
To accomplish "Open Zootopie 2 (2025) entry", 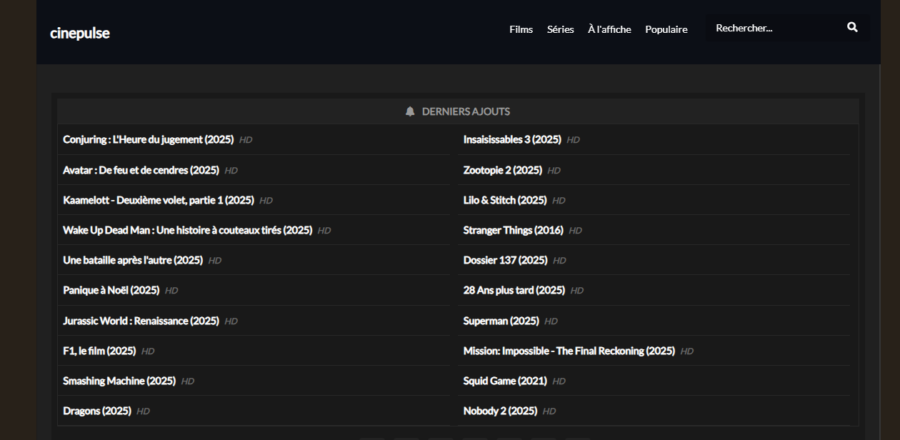I will point(502,170).
